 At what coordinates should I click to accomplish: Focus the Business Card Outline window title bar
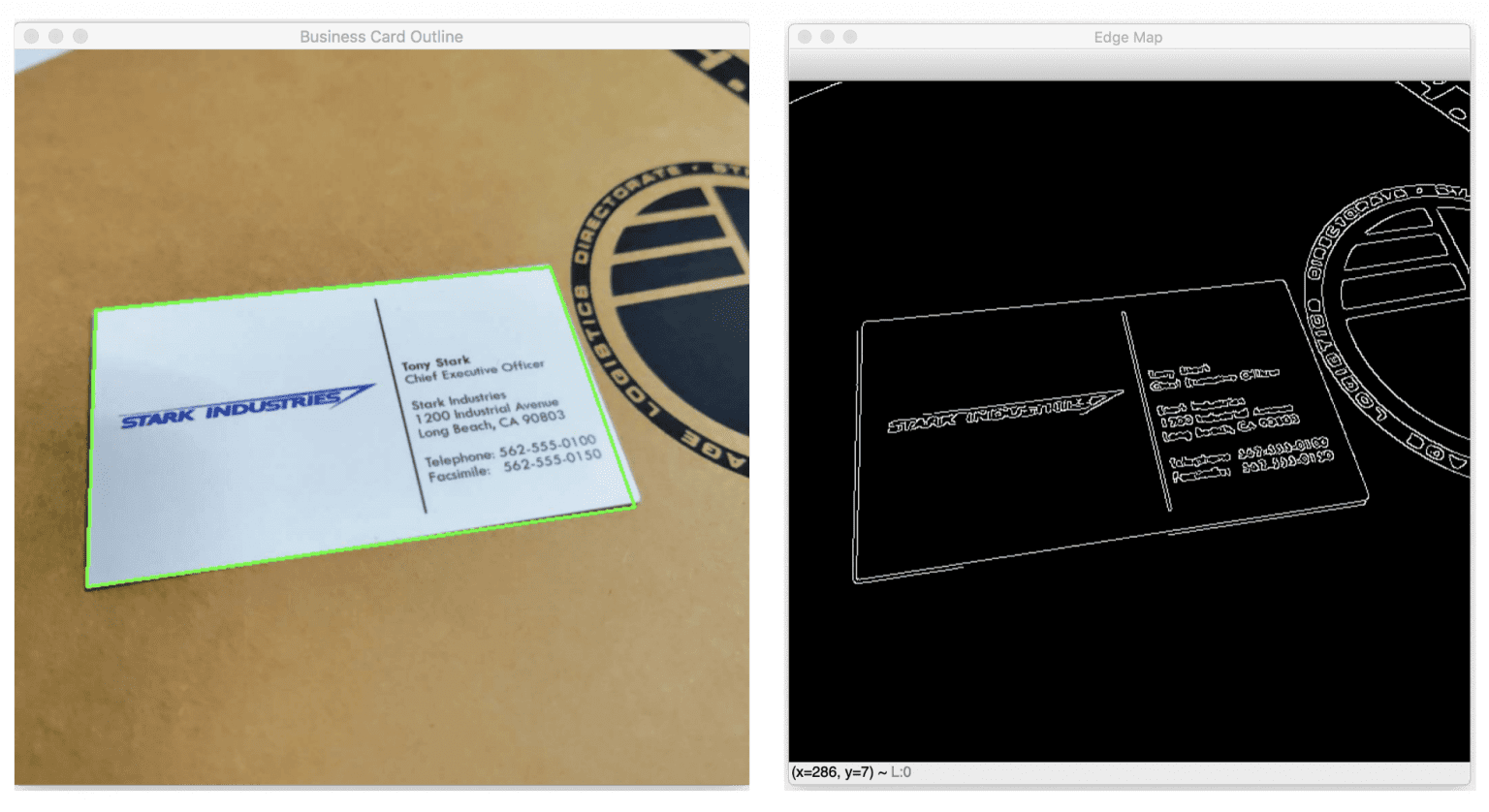[x=380, y=36]
